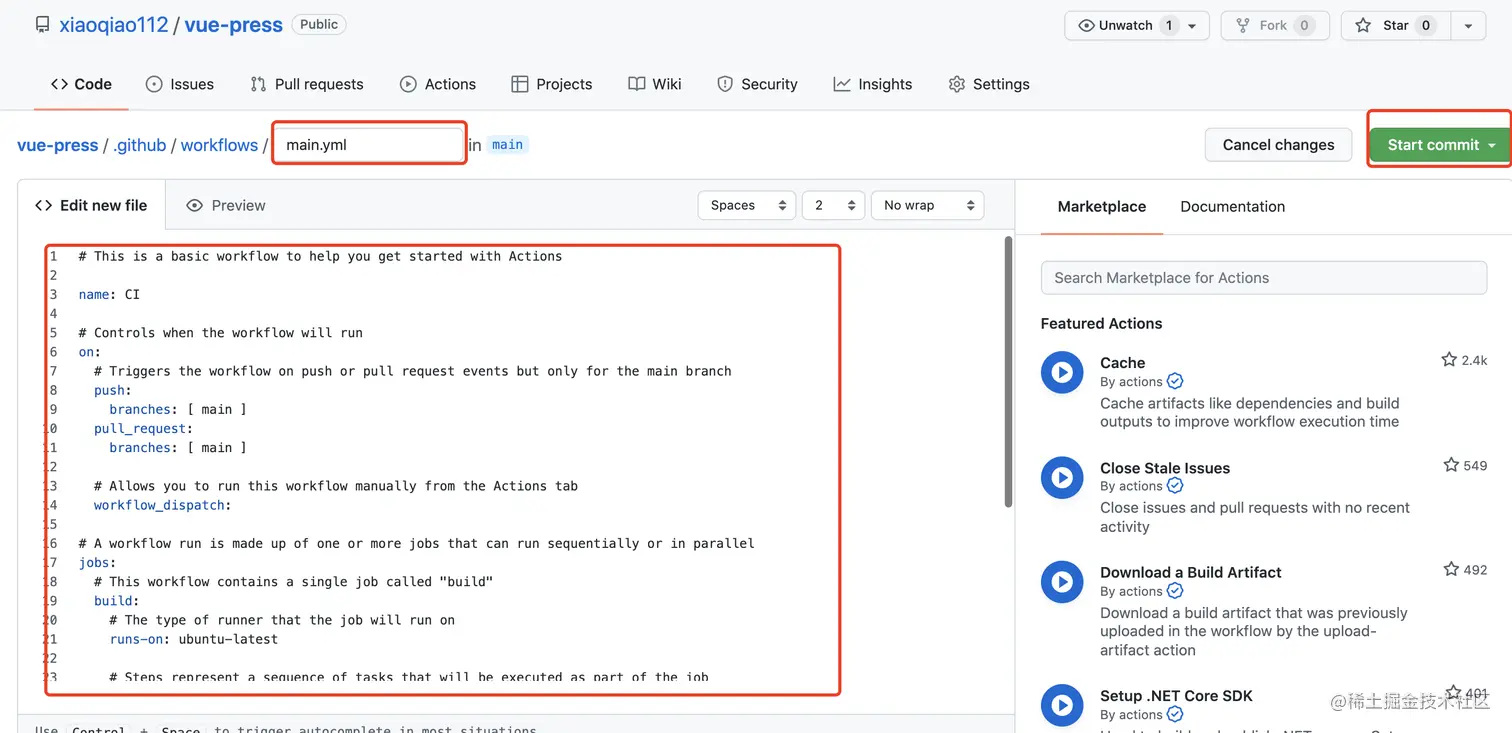Click Setup .NET Core SDK action icon
Image resolution: width=1512 pixels, height=733 pixels.
tap(1062, 705)
